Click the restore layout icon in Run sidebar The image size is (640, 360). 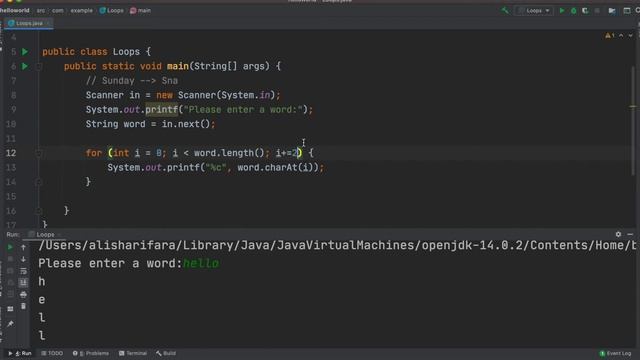point(10,309)
